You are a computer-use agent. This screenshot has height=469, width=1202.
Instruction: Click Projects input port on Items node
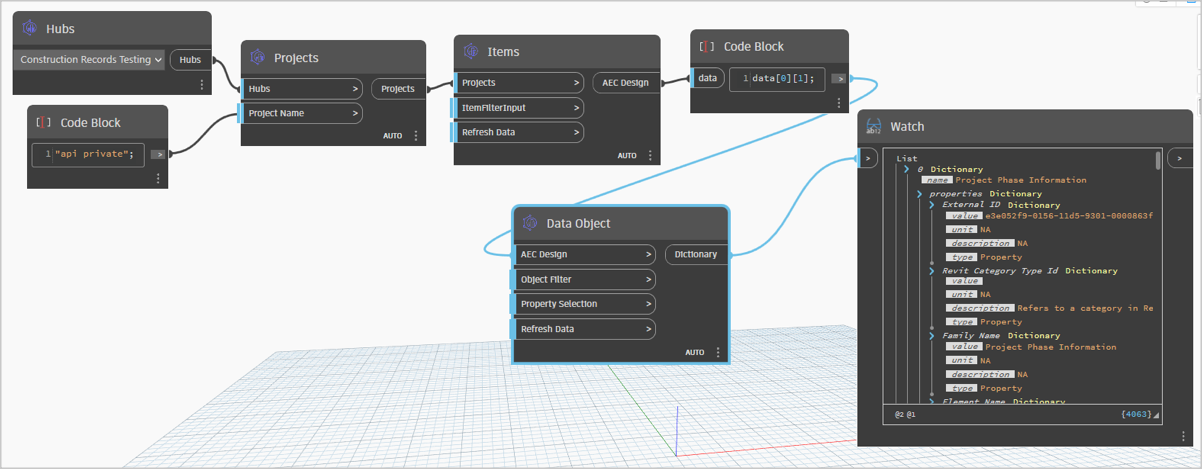click(x=518, y=83)
